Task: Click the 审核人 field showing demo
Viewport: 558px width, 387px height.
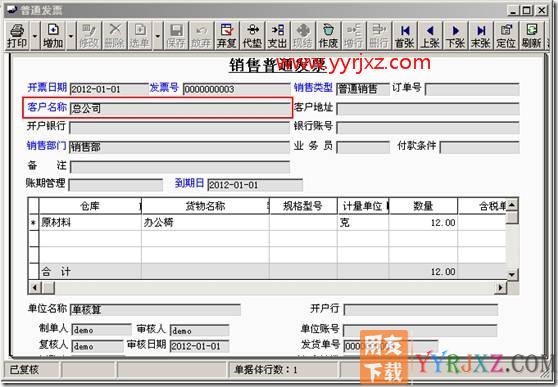Action: point(199,330)
